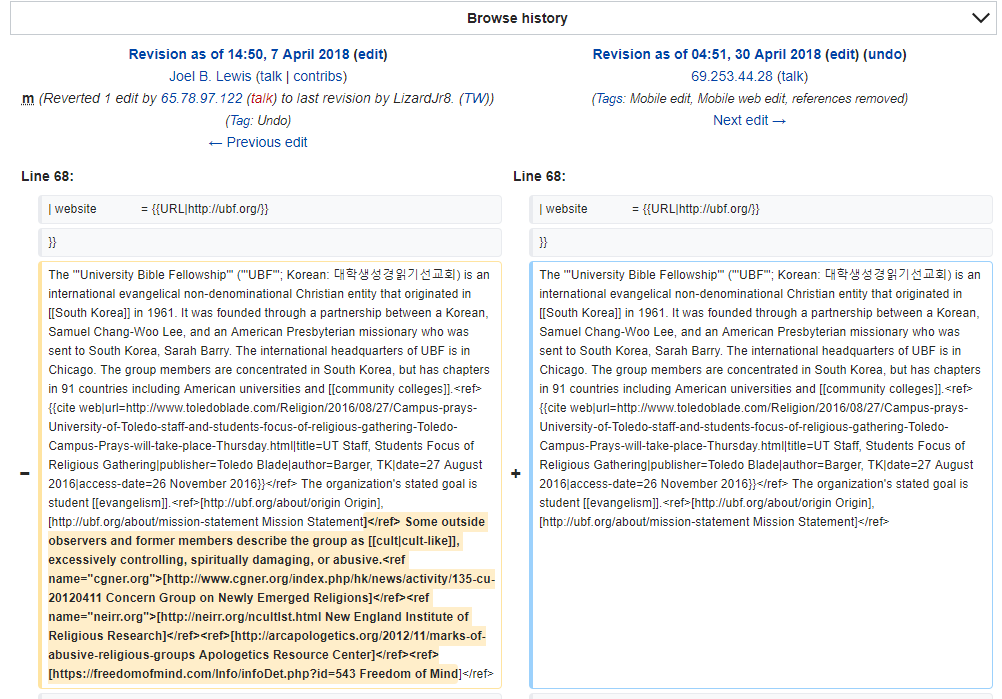
Task: Open Joel B. Lewis talk page
Action: pyautogui.click(x=269, y=76)
